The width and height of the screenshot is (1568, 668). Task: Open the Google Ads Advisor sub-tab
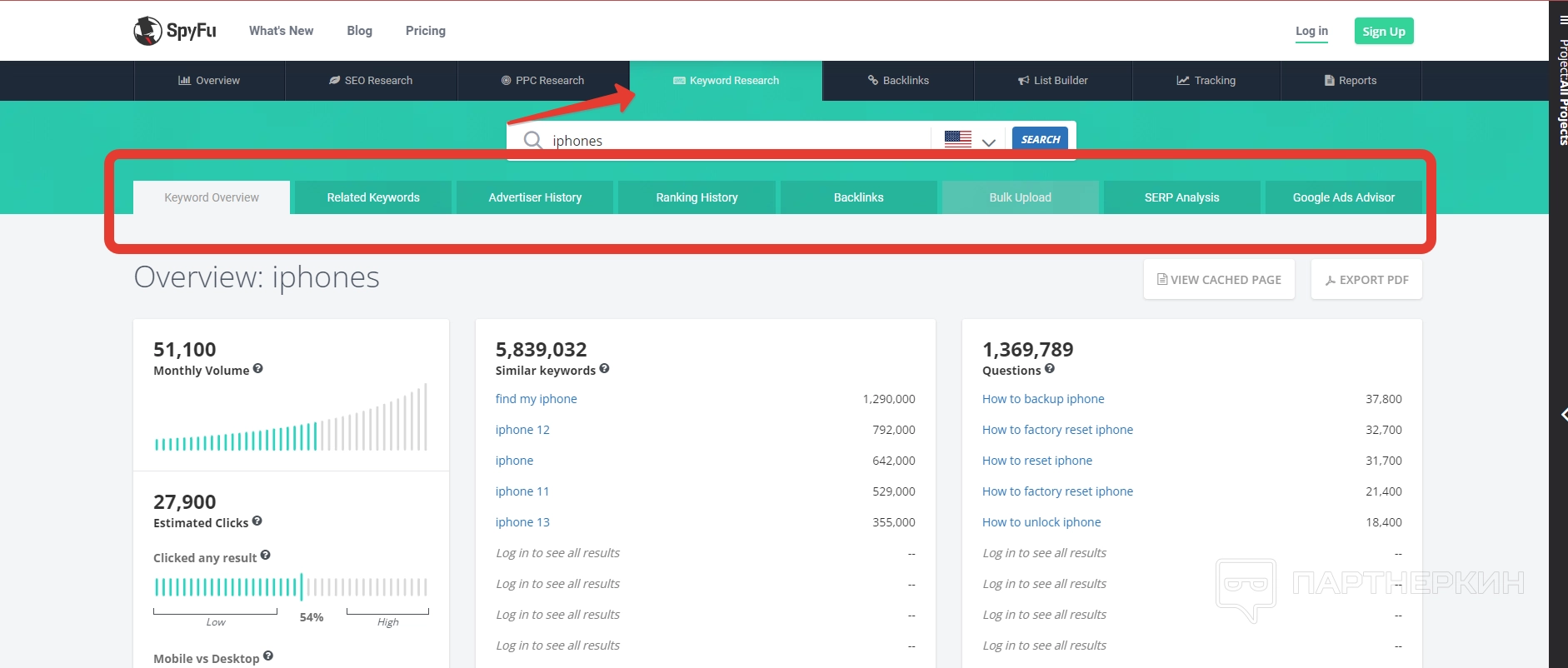point(1343,197)
